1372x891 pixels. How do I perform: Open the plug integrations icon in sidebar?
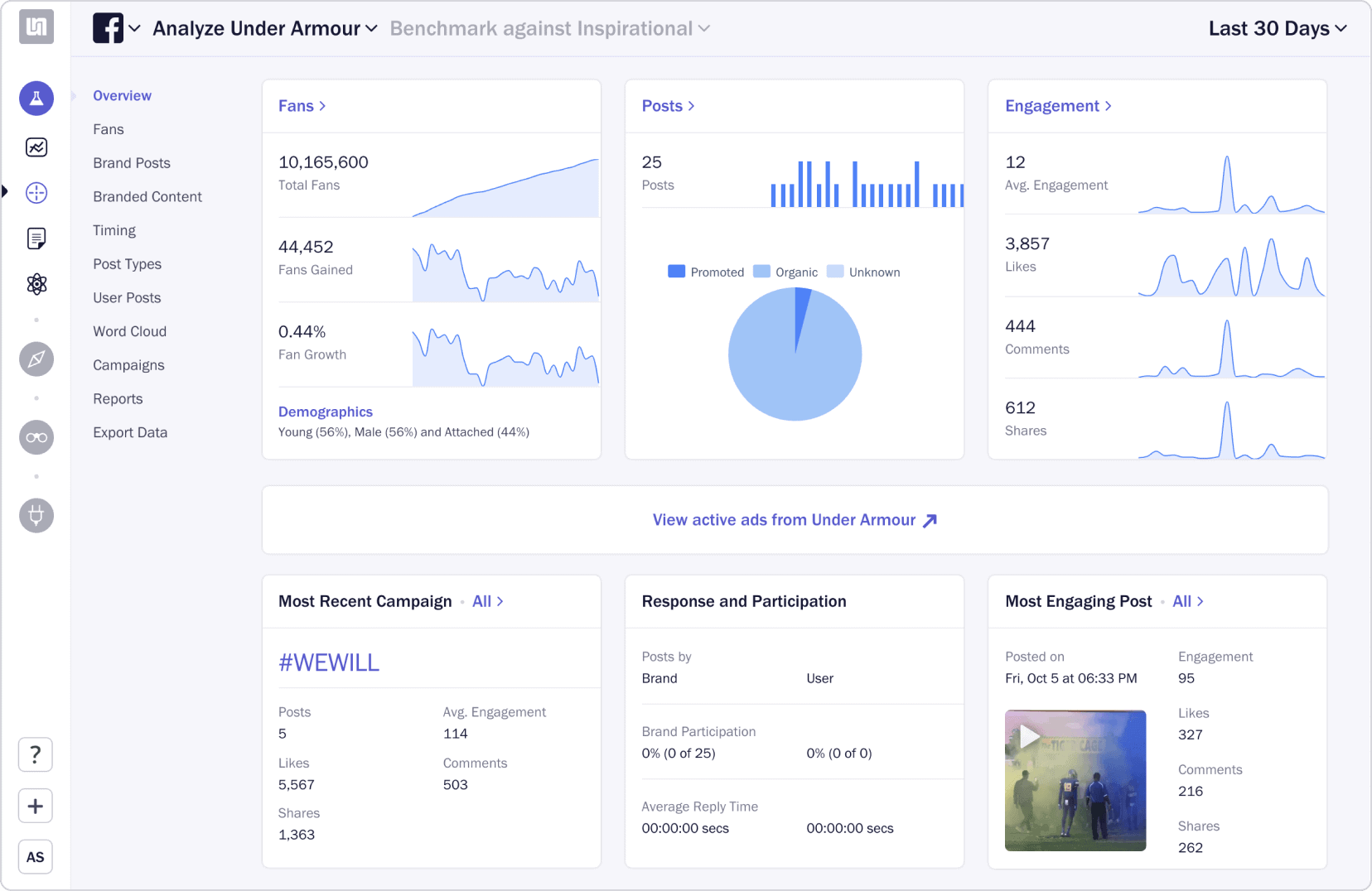[36, 515]
